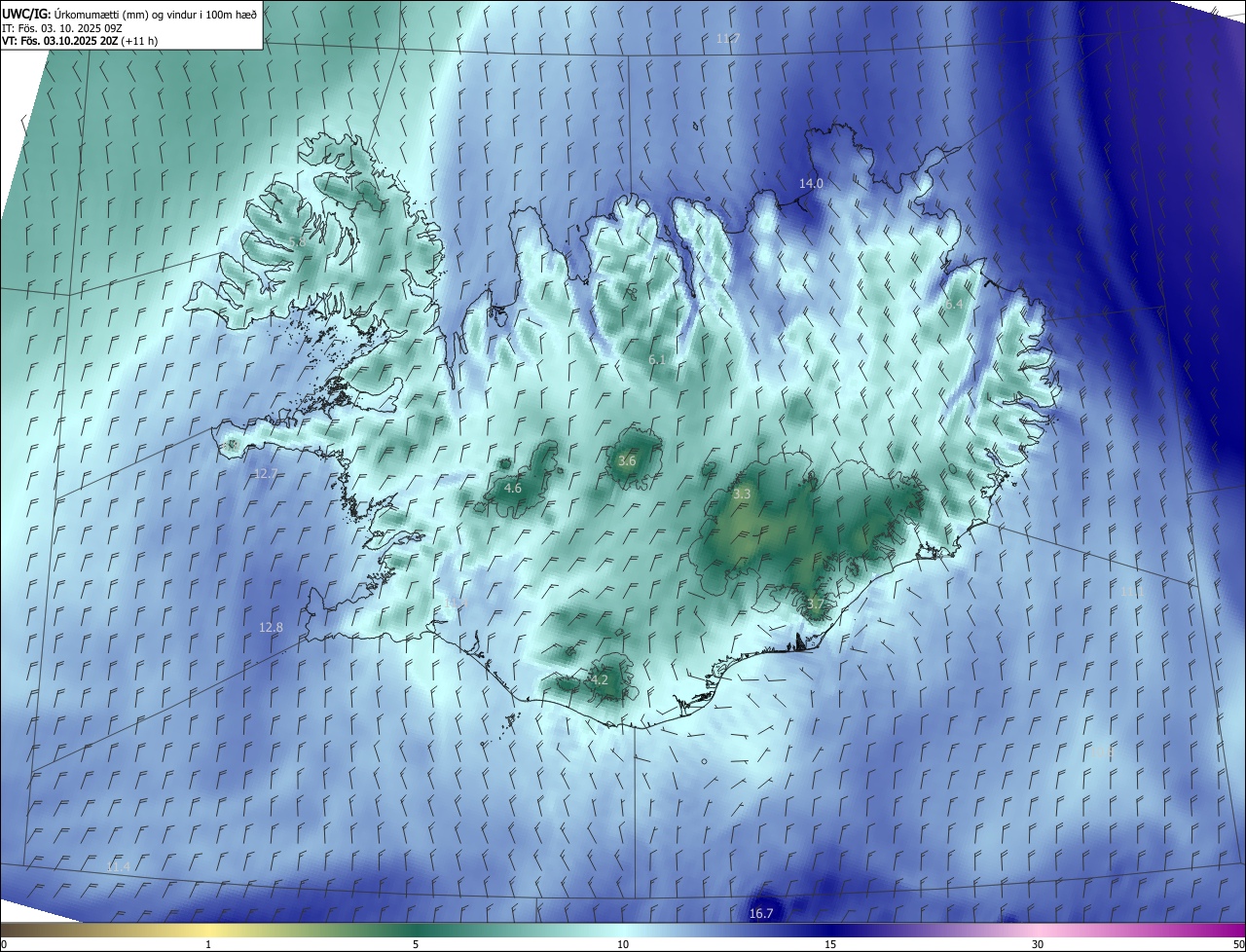Viewport: 1246px width, 952px height.
Task: Click the 3.6 value on Hofsjökull glacier
Action: tap(627, 461)
